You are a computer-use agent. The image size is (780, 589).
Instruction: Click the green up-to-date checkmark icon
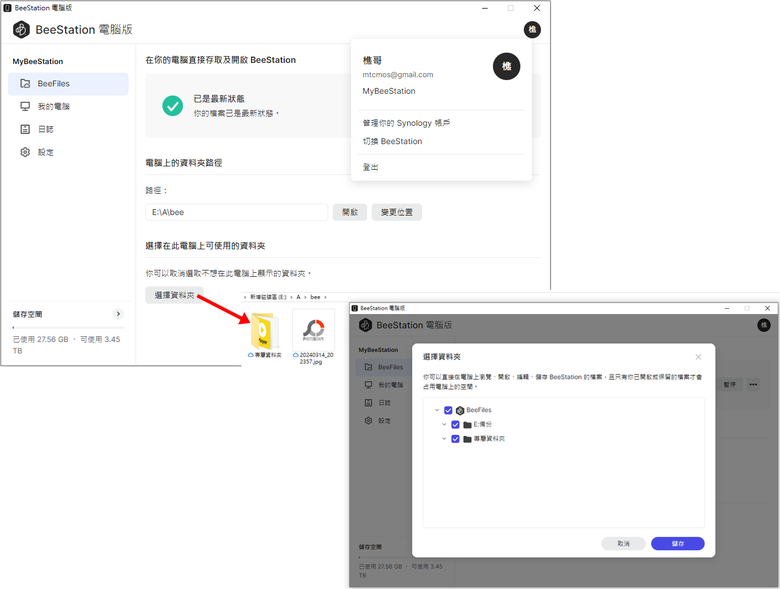pos(173,105)
